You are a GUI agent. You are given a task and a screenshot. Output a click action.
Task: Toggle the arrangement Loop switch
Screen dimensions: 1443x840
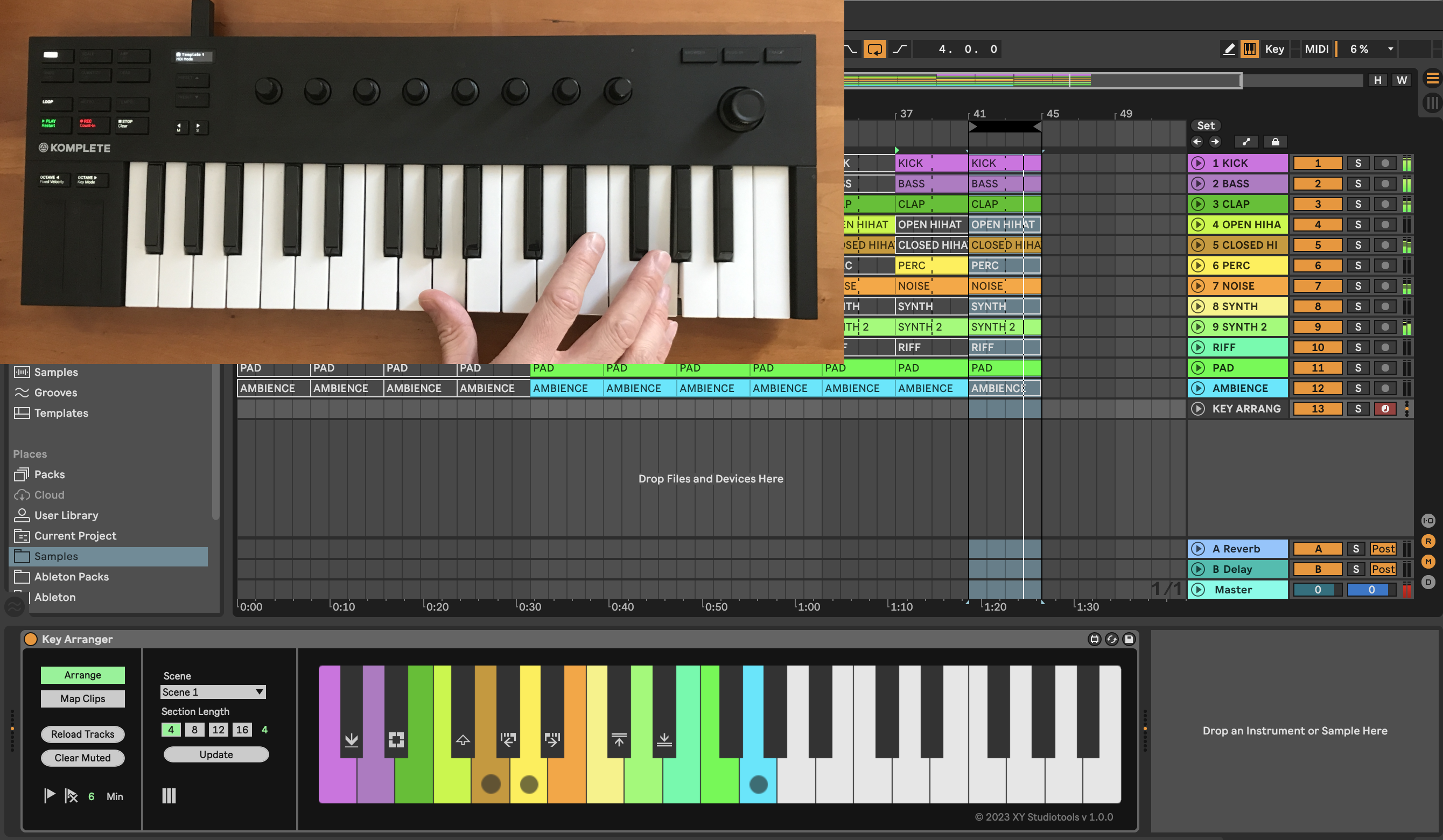(x=874, y=49)
